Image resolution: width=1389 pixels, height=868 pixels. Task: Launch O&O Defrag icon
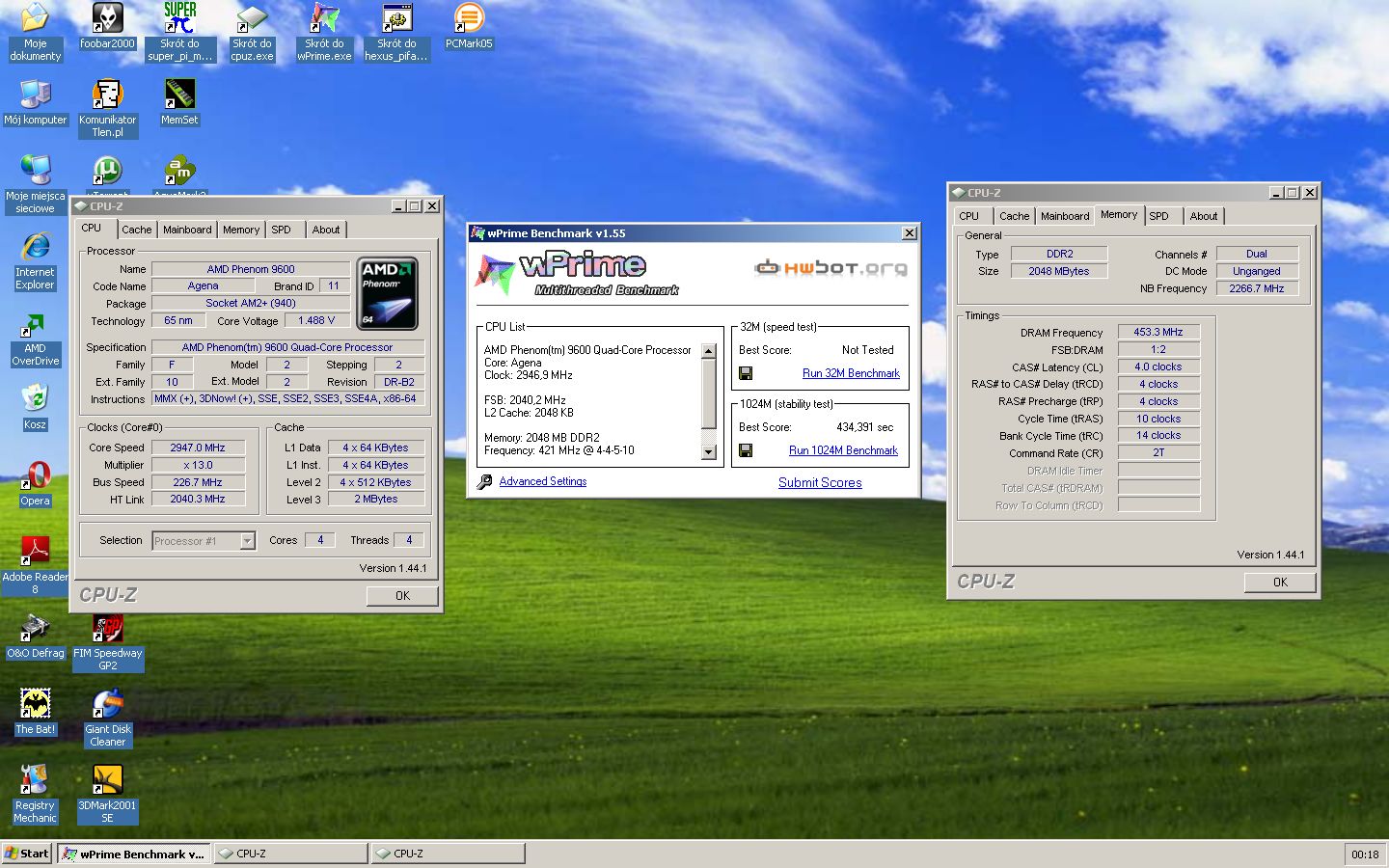pyautogui.click(x=35, y=636)
